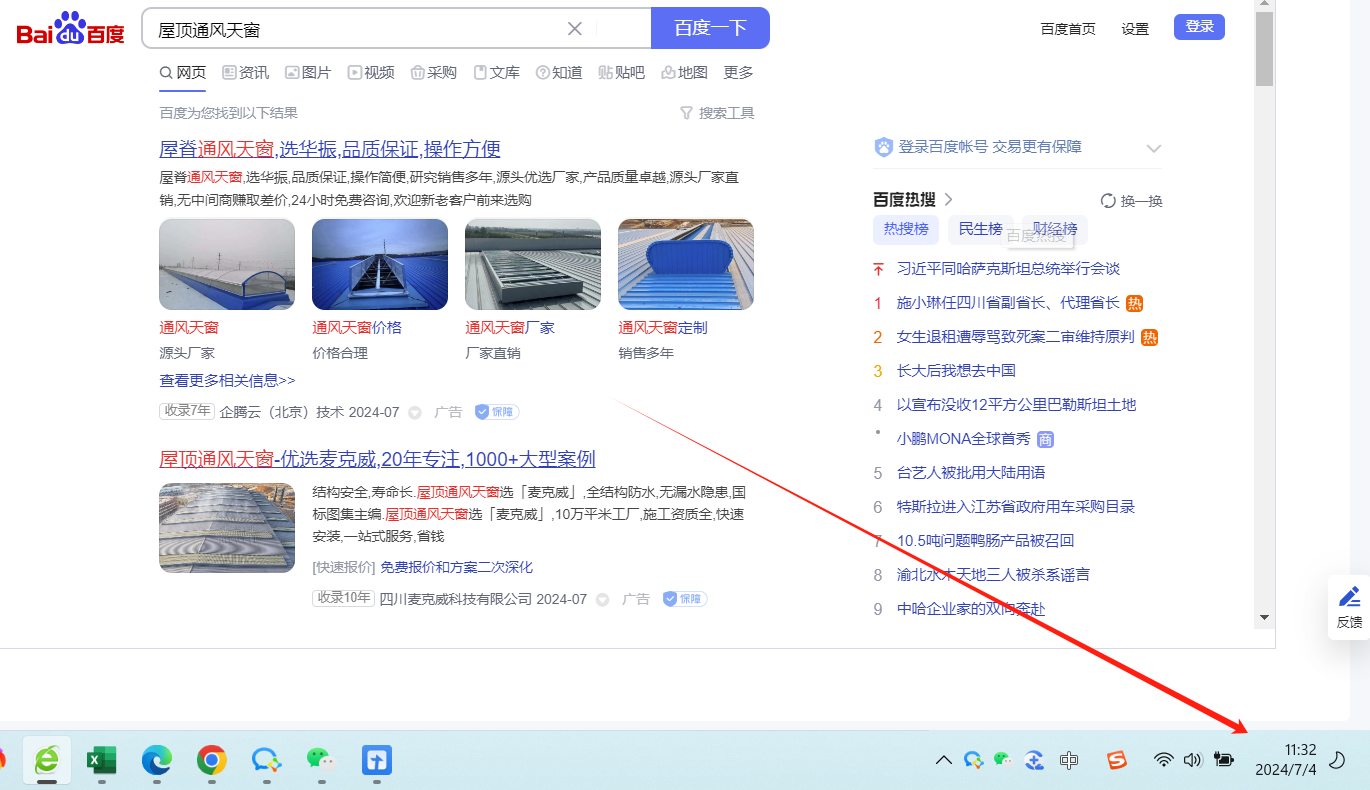
Task: Click the WeChat icon in the system tray
Action: pos(1005,760)
